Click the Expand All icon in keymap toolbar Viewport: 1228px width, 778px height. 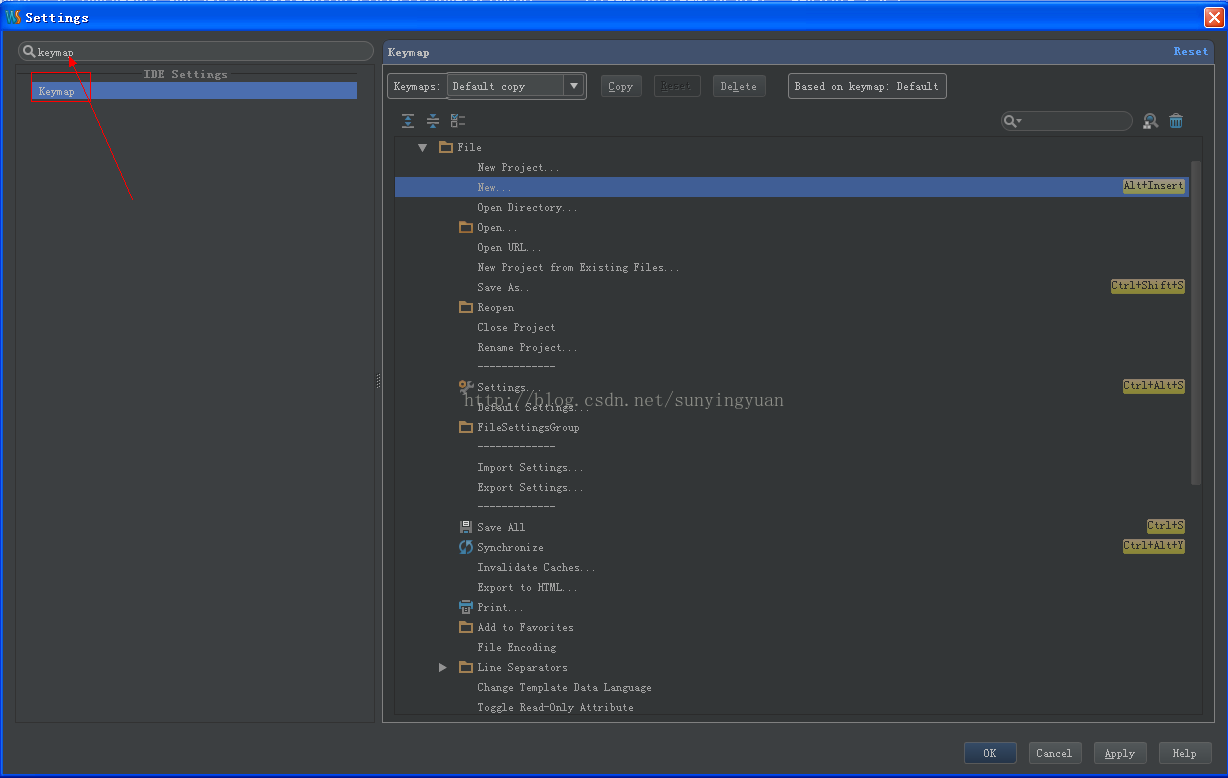coord(408,121)
